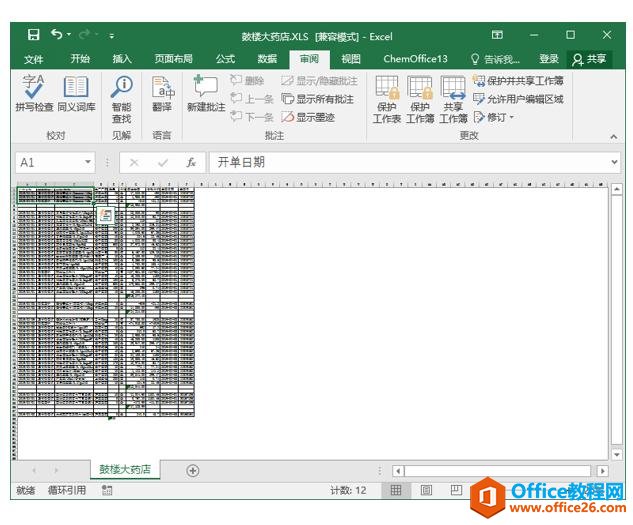This screenshot has width=633, height=525.
Task: Switch to the 插入 tab
Action: (122, 59)
